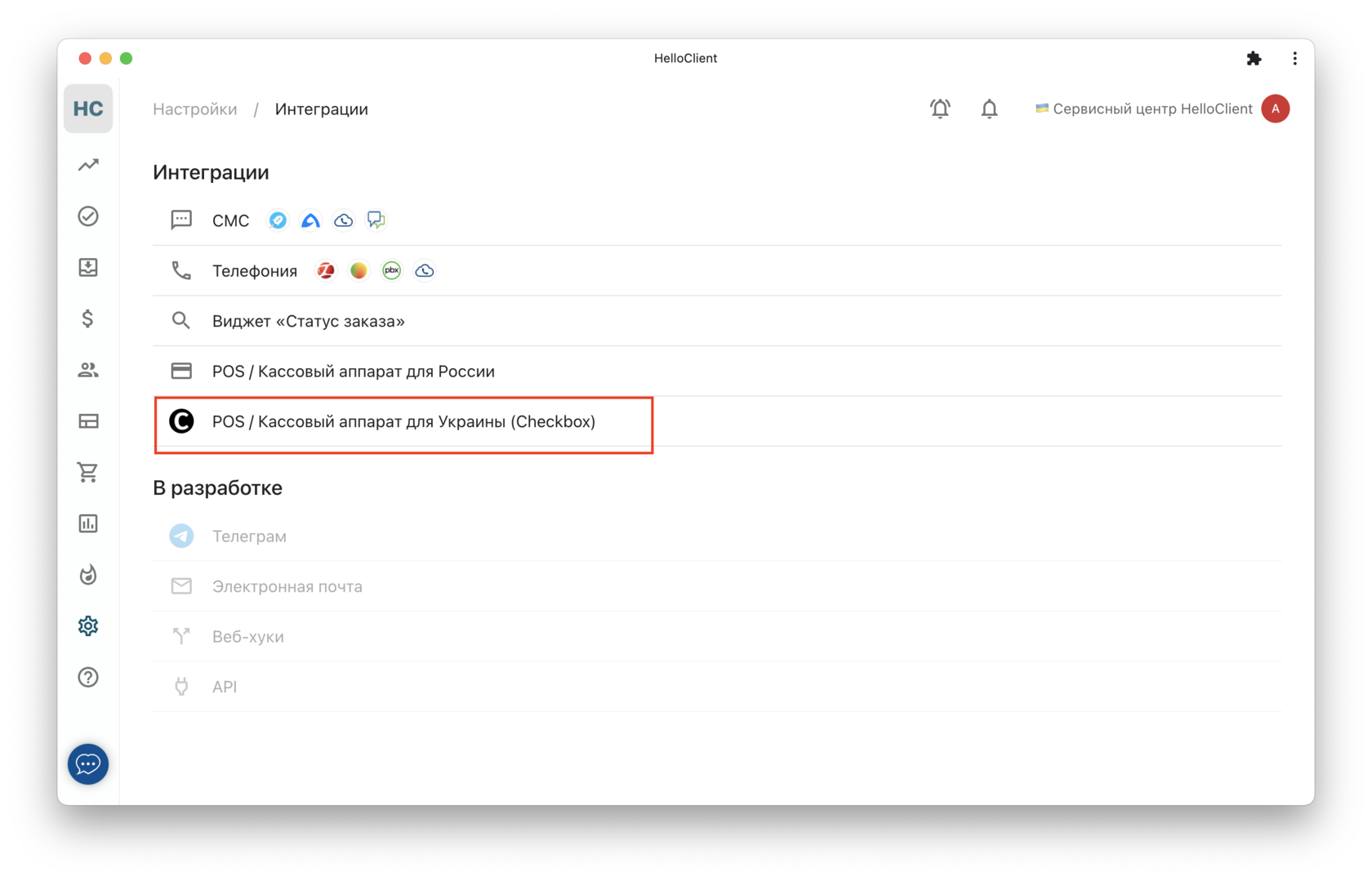This screenshot has width=1372, height=881.
Task: Open the СМС integration row
Action: click(x=717, y=220)
